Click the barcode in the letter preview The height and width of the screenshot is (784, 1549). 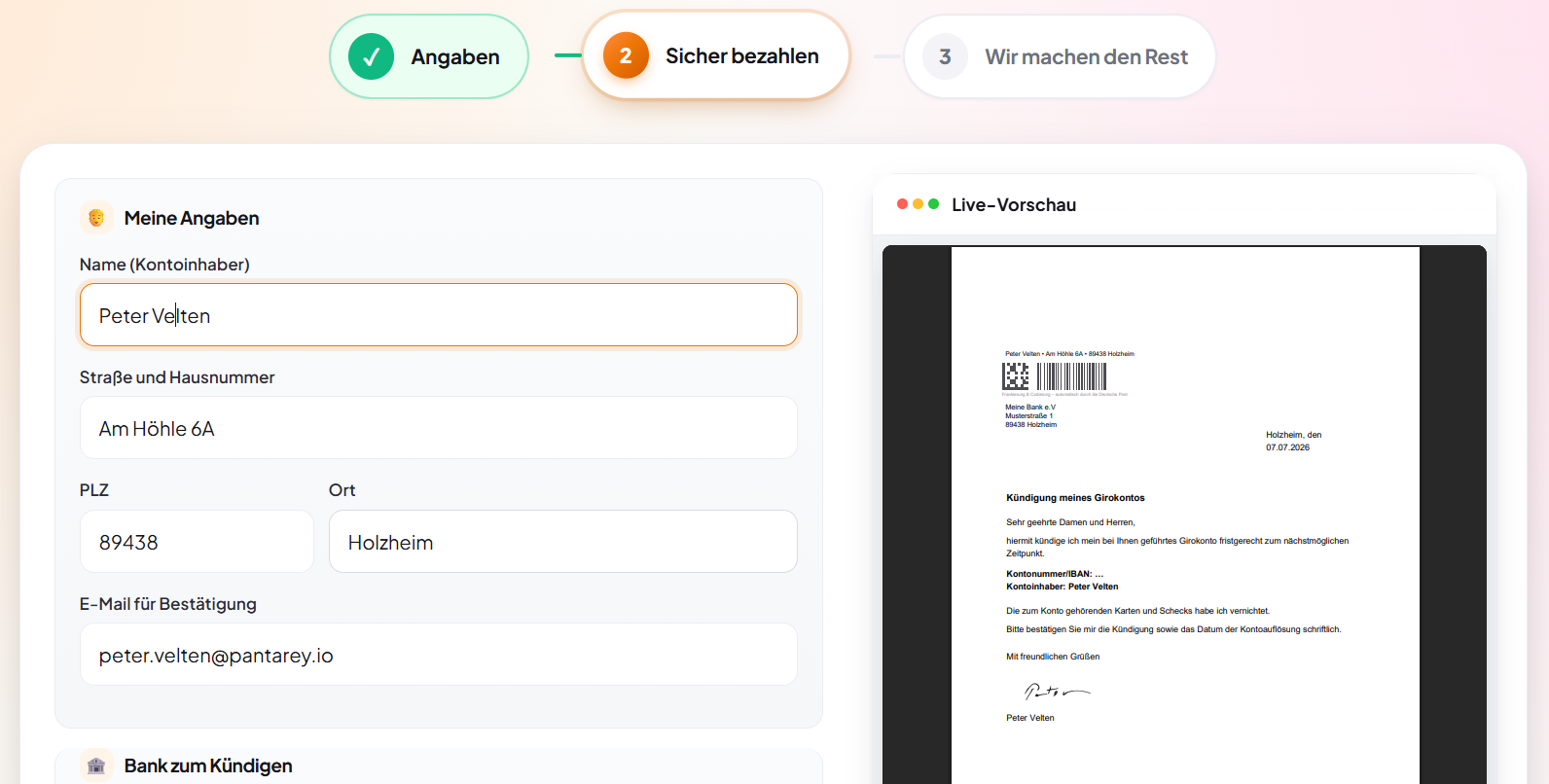[1071, 376]
